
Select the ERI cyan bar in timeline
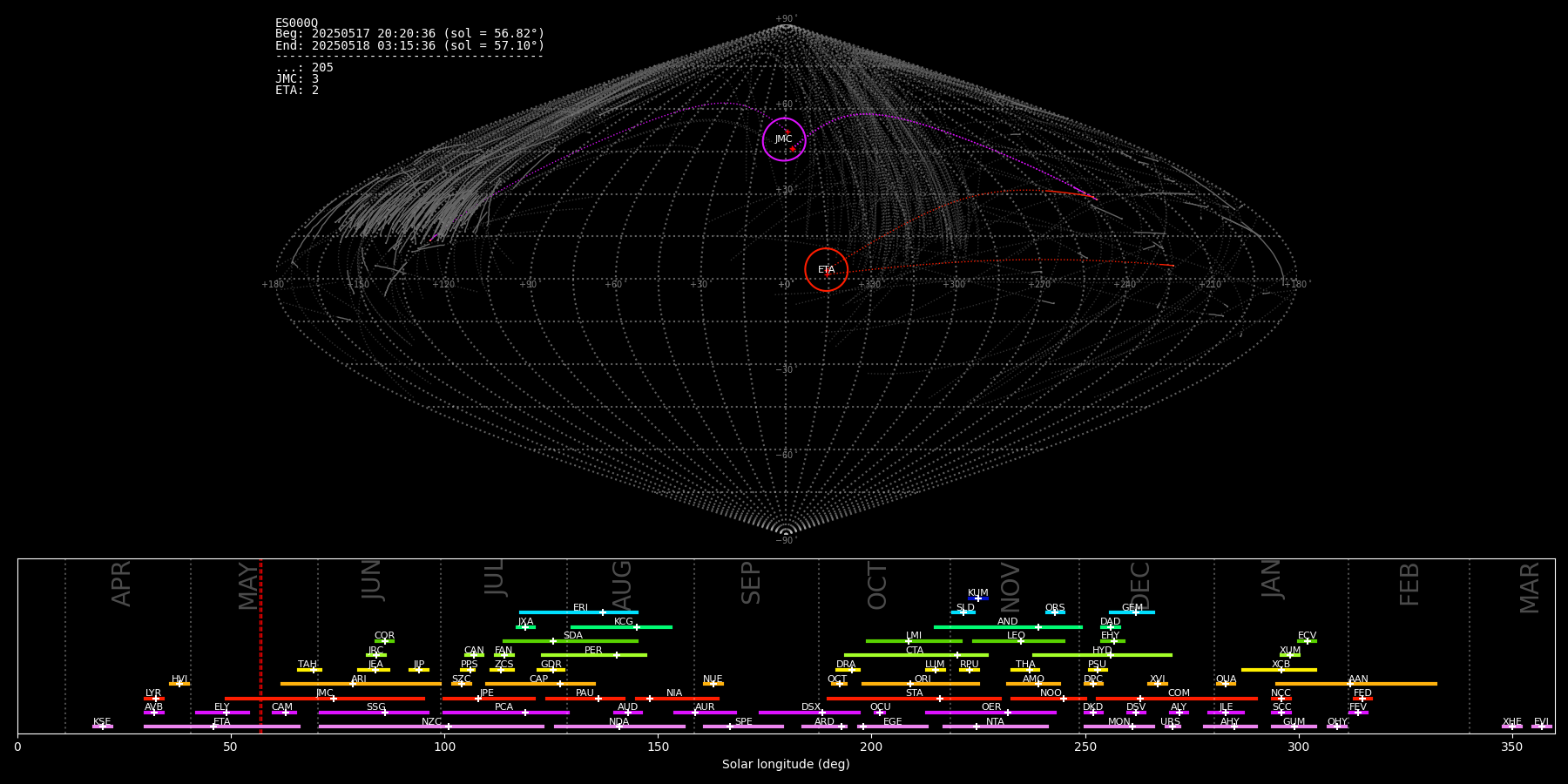coord(578,612)
